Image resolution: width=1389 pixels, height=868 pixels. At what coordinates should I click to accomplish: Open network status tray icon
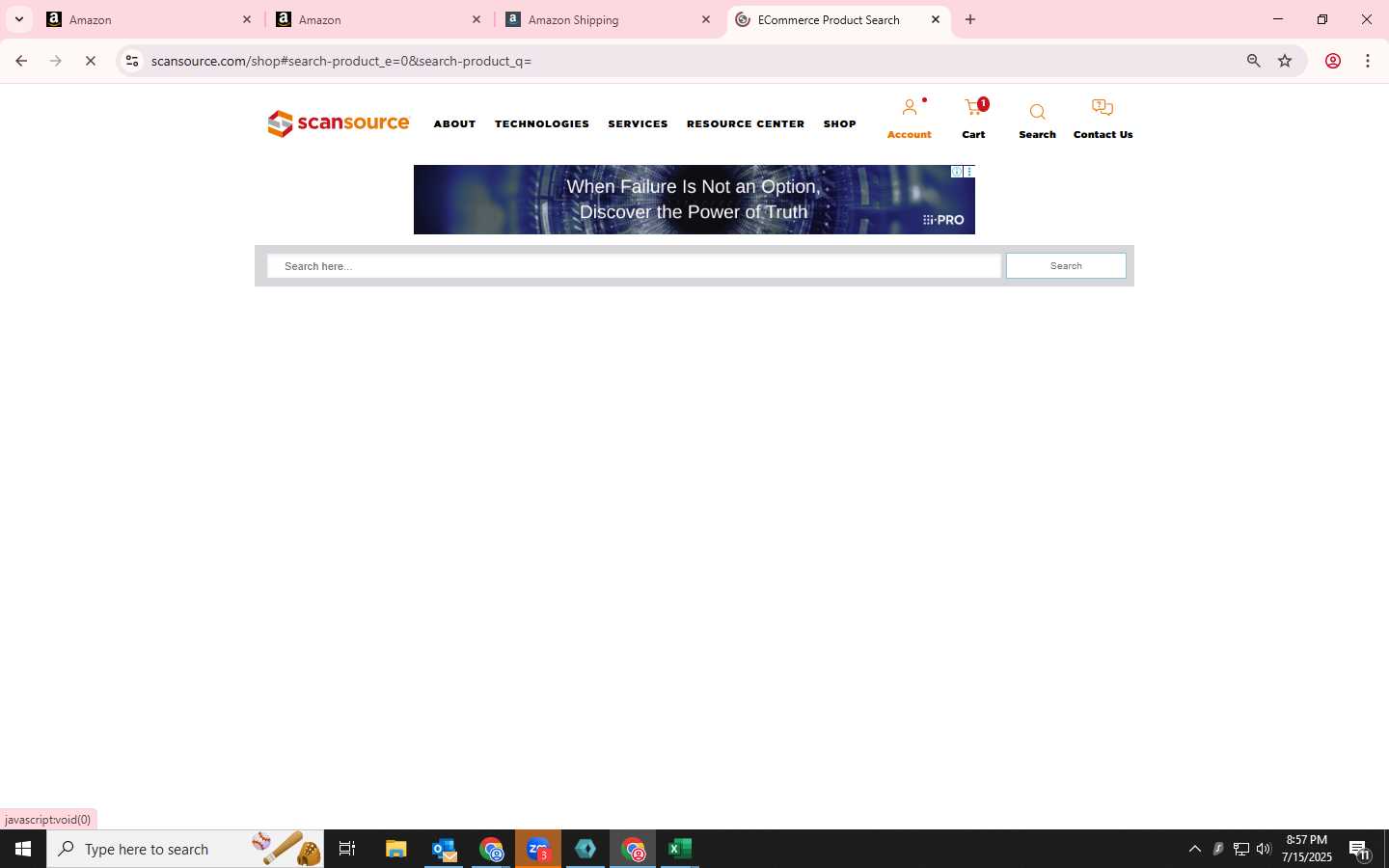point(1241,849)
